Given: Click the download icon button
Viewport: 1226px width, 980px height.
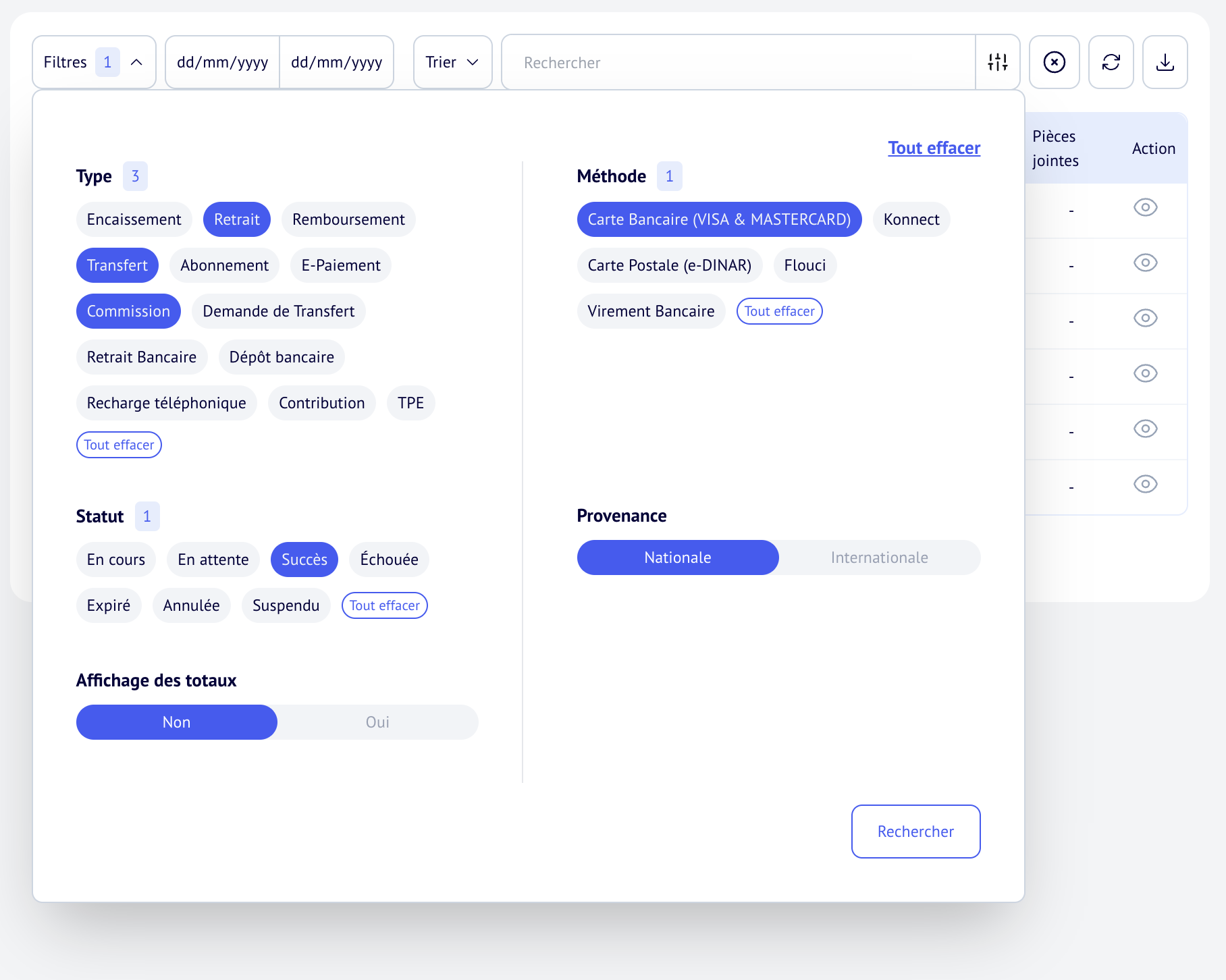Looking at the screenshot, I should [1165, 62].
